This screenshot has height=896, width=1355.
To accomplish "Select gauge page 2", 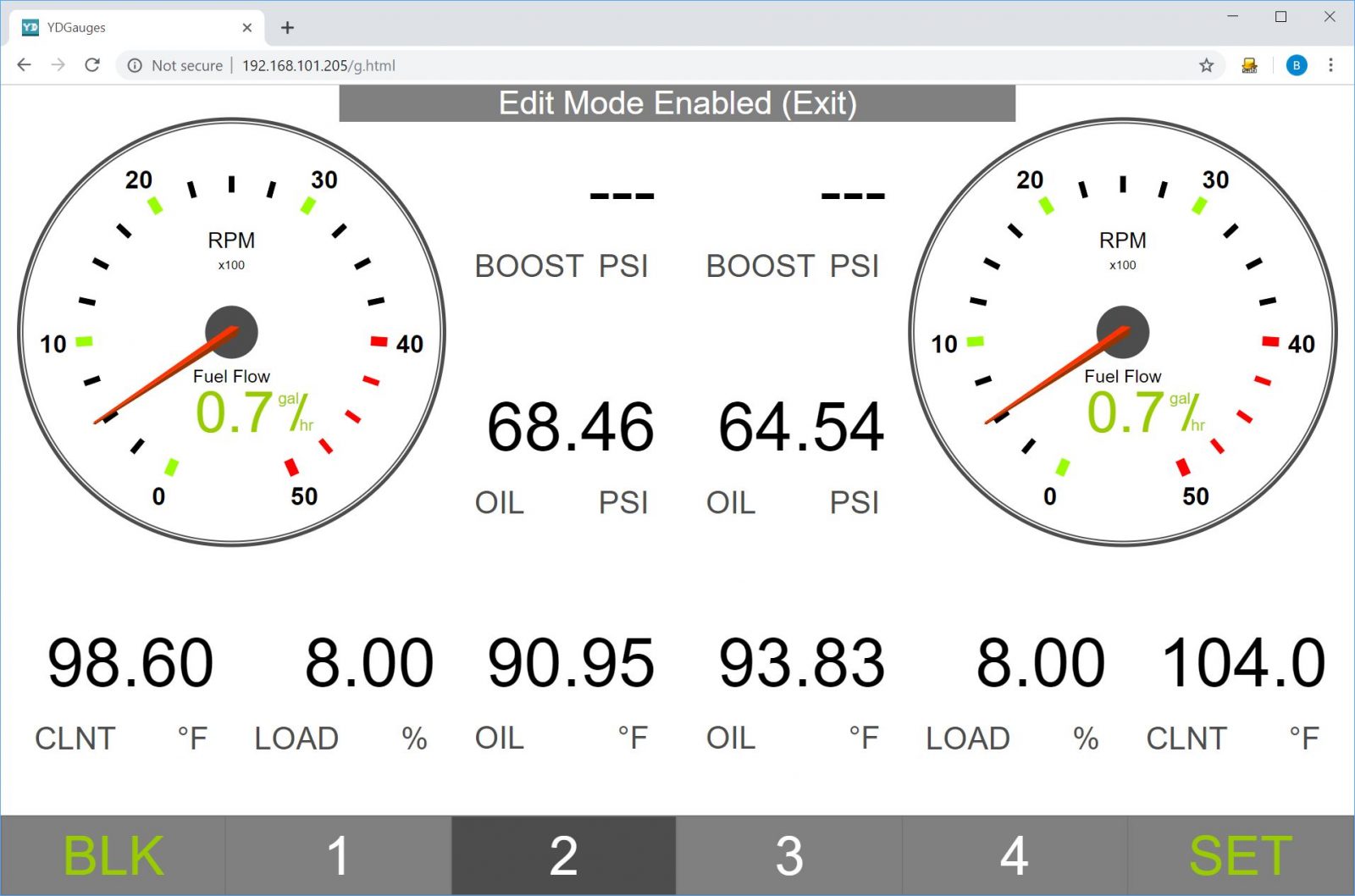I will (564, 855).
